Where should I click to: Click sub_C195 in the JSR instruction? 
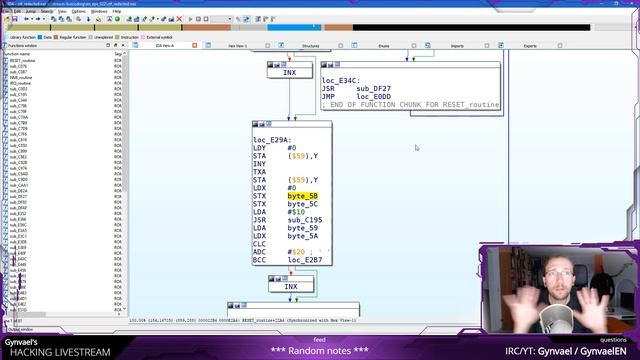coord(305,220)
